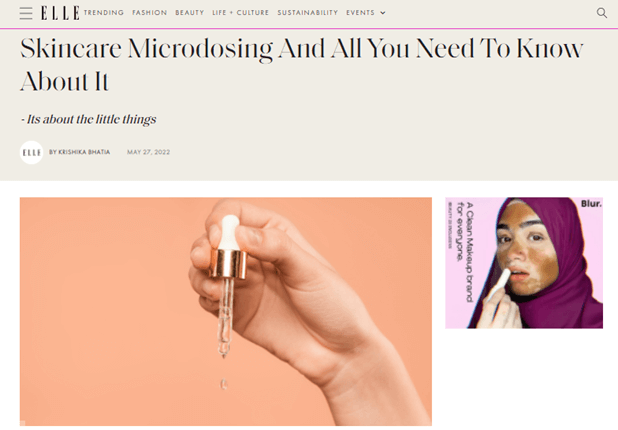
Task: Open the Beauty section
Action: [x=190, y=13]
